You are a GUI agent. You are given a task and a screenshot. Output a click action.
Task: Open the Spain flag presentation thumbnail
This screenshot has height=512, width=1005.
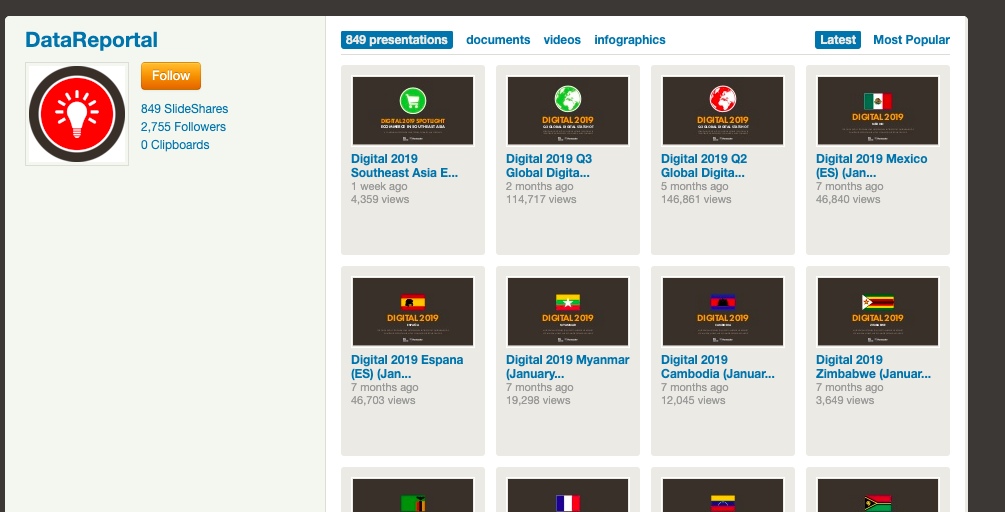coord(413,312)
